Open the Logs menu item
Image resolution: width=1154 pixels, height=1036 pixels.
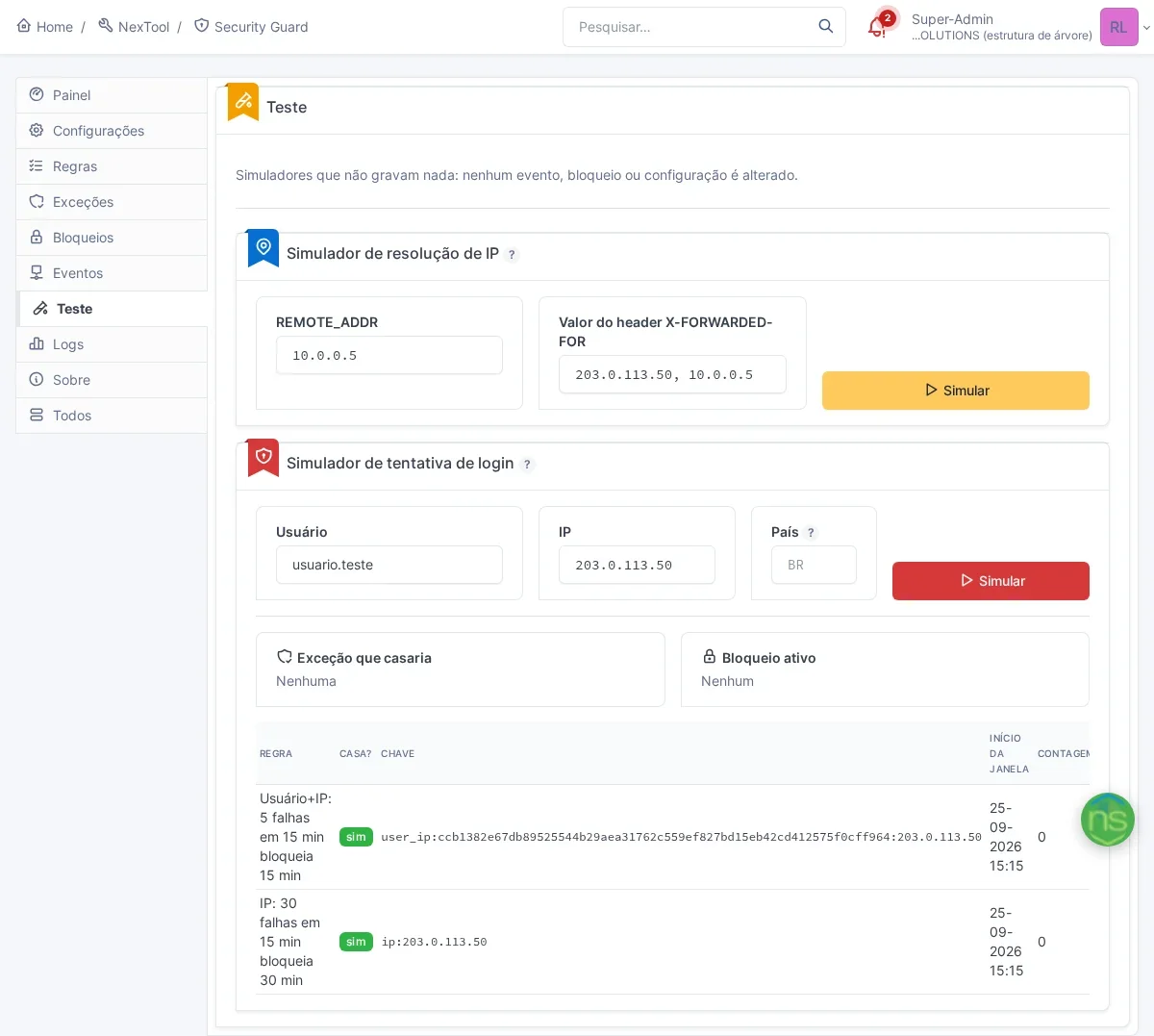(x=112, y=344)
